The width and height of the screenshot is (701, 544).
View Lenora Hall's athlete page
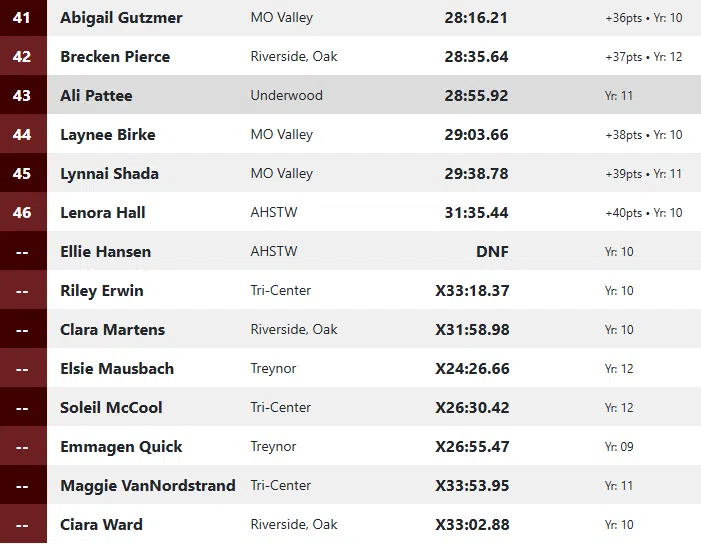103,213
